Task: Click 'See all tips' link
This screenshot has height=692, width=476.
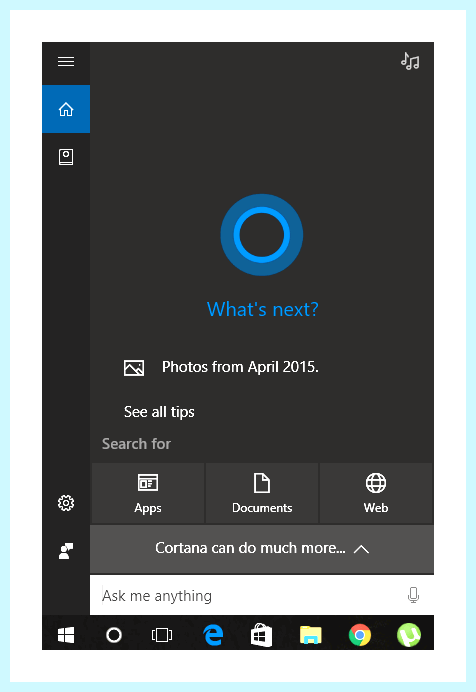Action: 159,412
